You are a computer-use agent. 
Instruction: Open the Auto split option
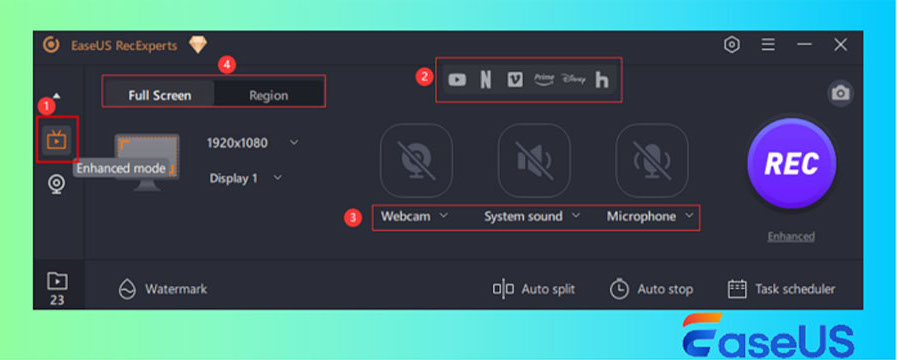click(x=533, y=289)
